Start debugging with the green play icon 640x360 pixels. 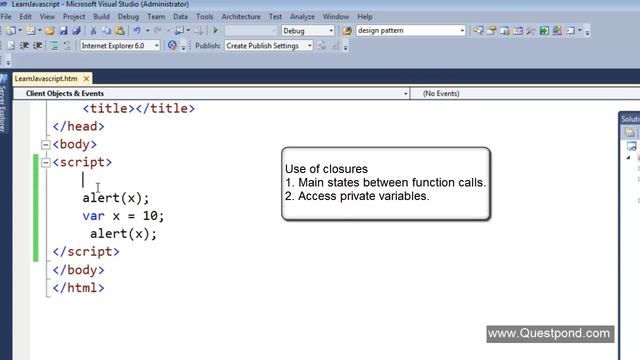[x=216, y=31]
